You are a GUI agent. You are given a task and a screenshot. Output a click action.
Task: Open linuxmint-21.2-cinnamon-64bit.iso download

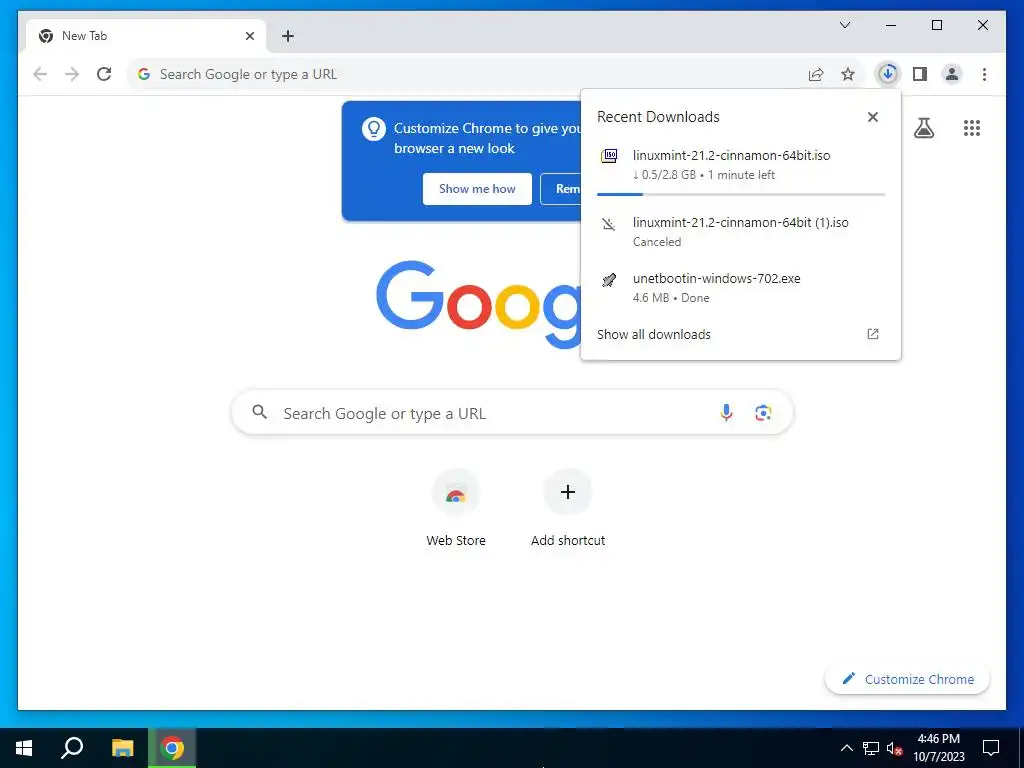(x=741, y=165)
